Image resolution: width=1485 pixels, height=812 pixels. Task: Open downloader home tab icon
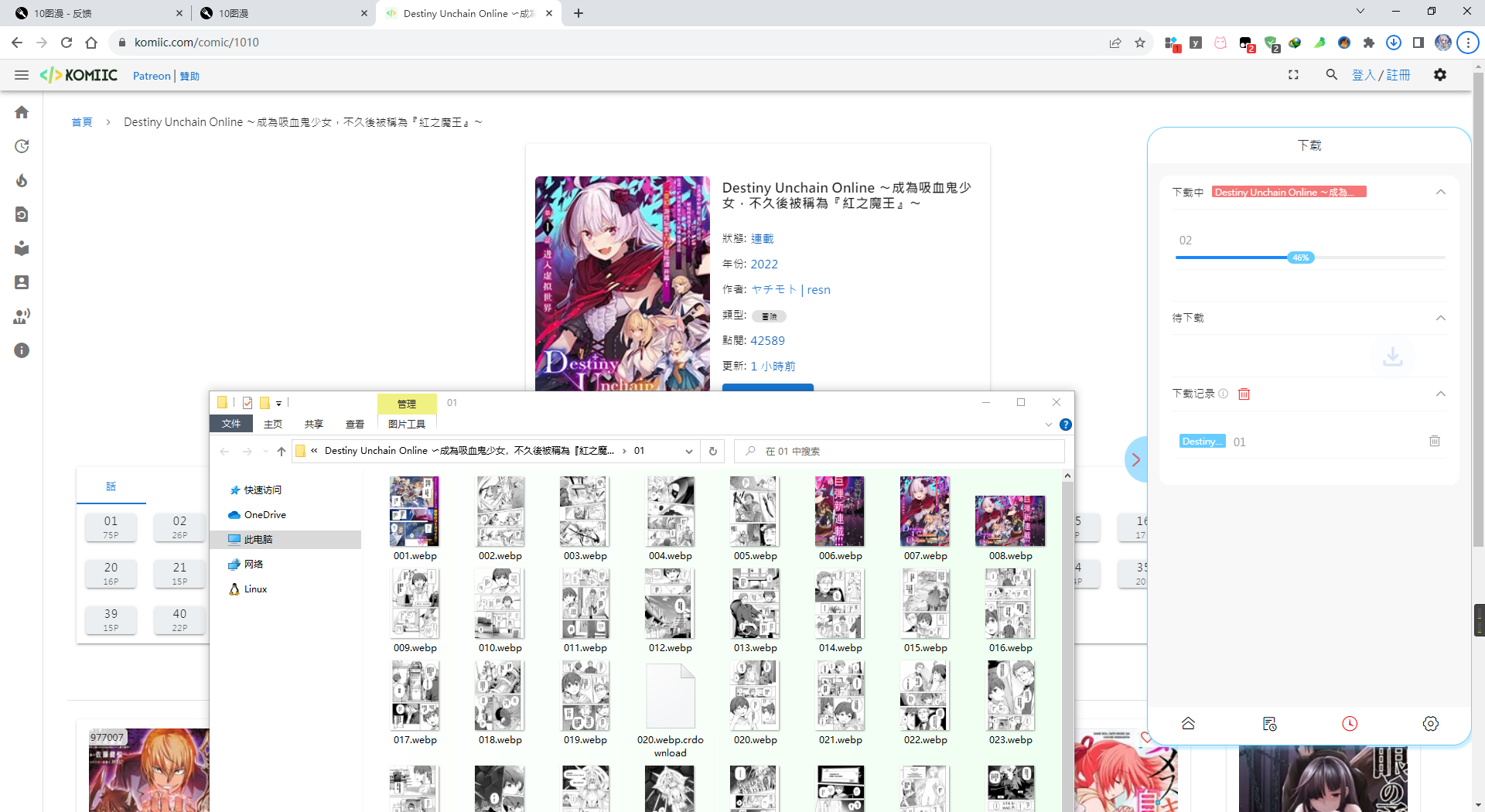pyautogui.click(x=1189, y=723)
